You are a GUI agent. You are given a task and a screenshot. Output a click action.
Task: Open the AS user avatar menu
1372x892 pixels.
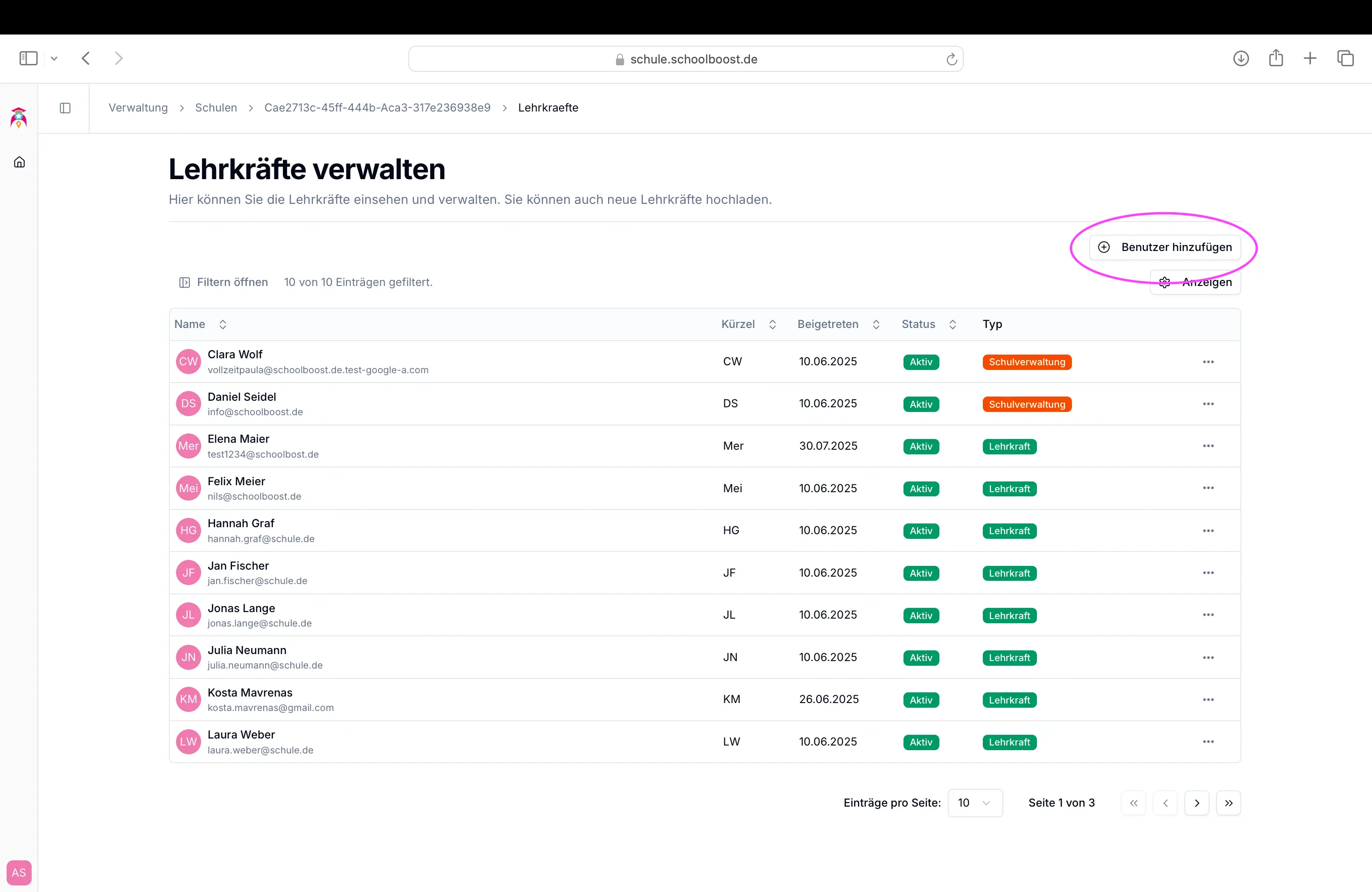coord(19,872)
